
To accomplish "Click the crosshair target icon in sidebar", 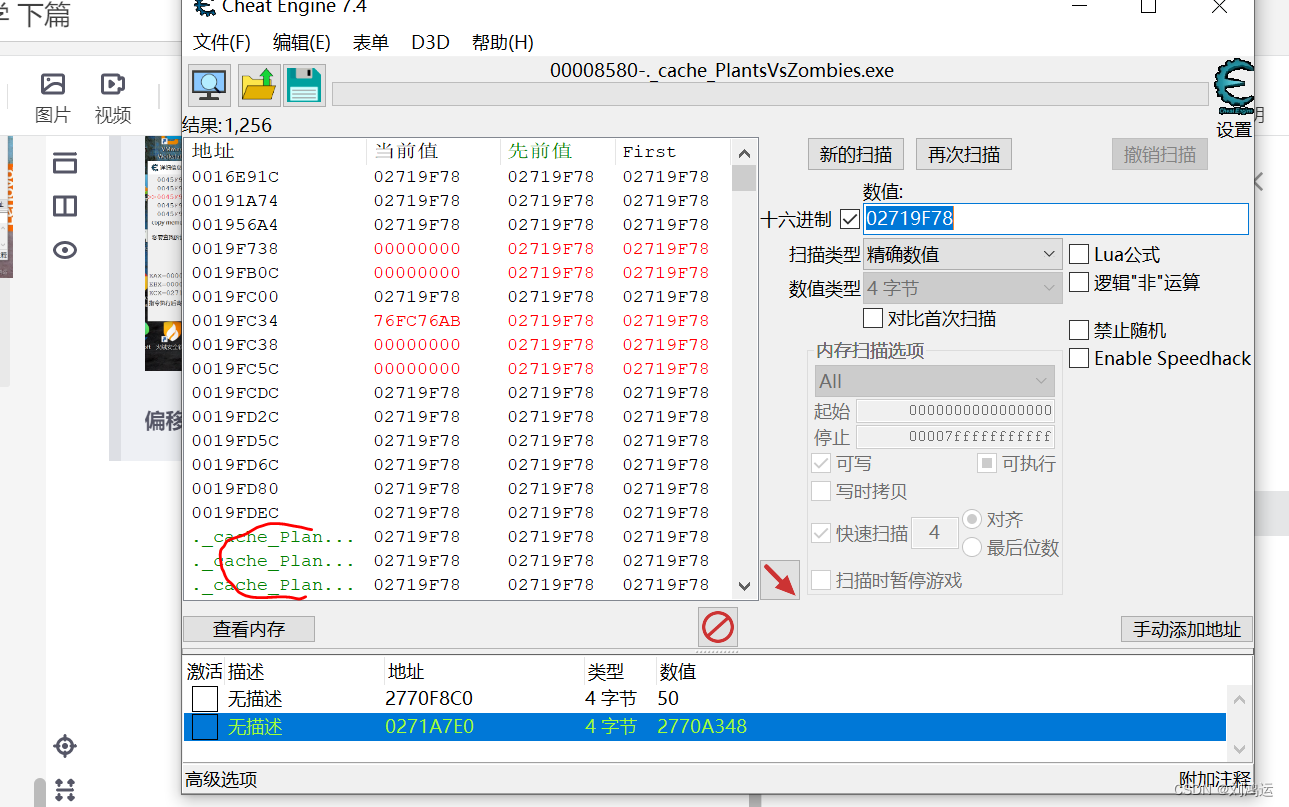I will click(x=65, y=746).
